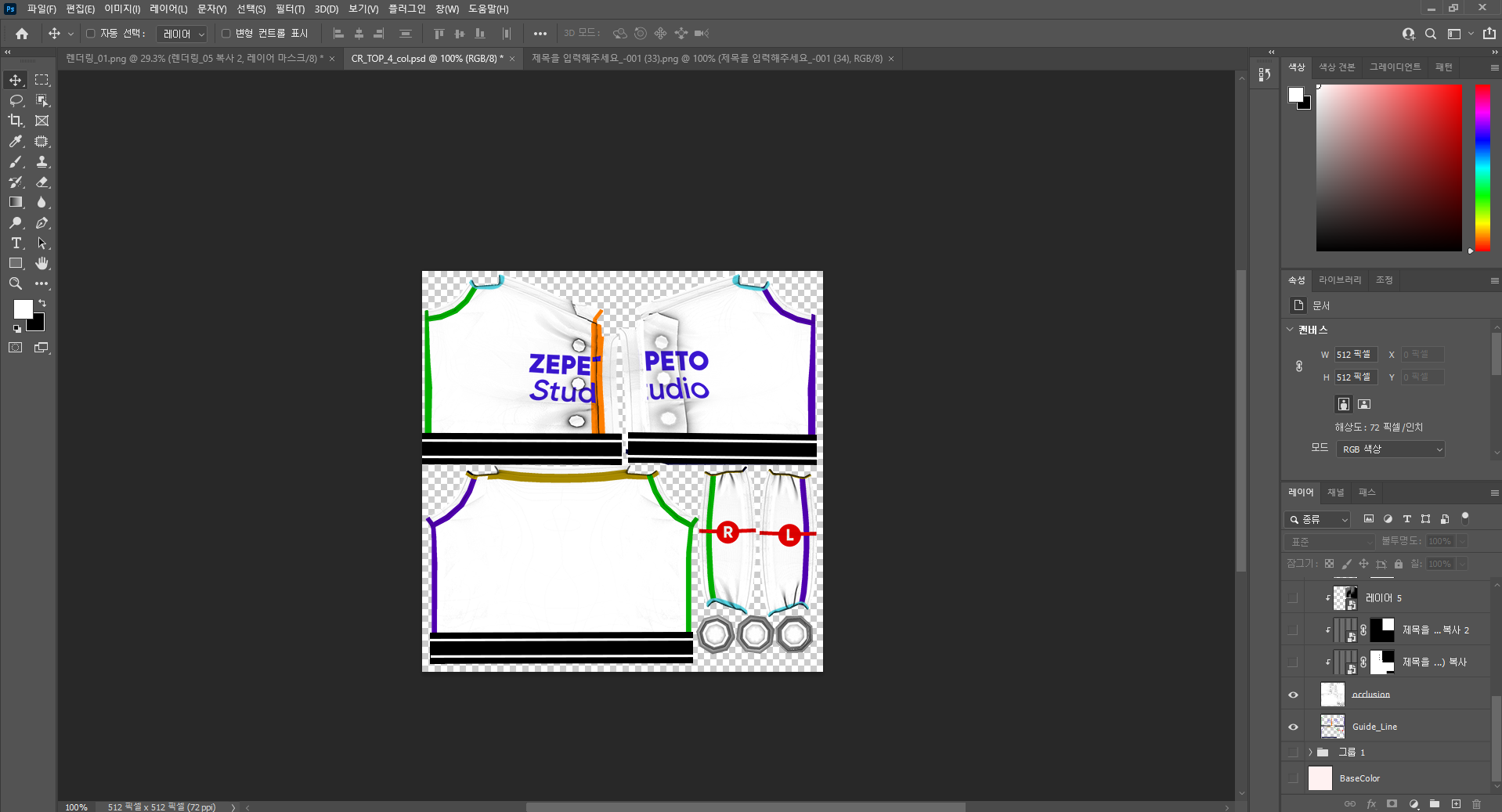Image resolution: width=1502 pixels, height=812 pixels.
Task: Hide the Guide_Line layer
Action: pos(1293,727)
